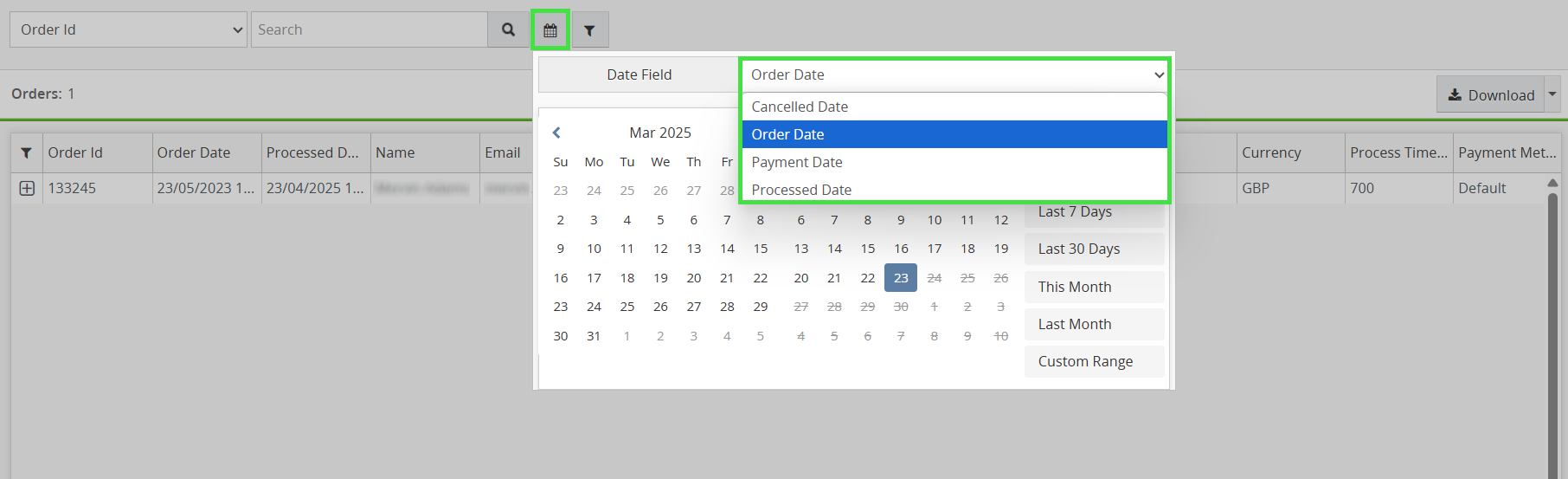Image resolution: width=1568 pixels, height=479 pixels.
Task: Go to previous month with left chevron
Action: pos(556,133)
